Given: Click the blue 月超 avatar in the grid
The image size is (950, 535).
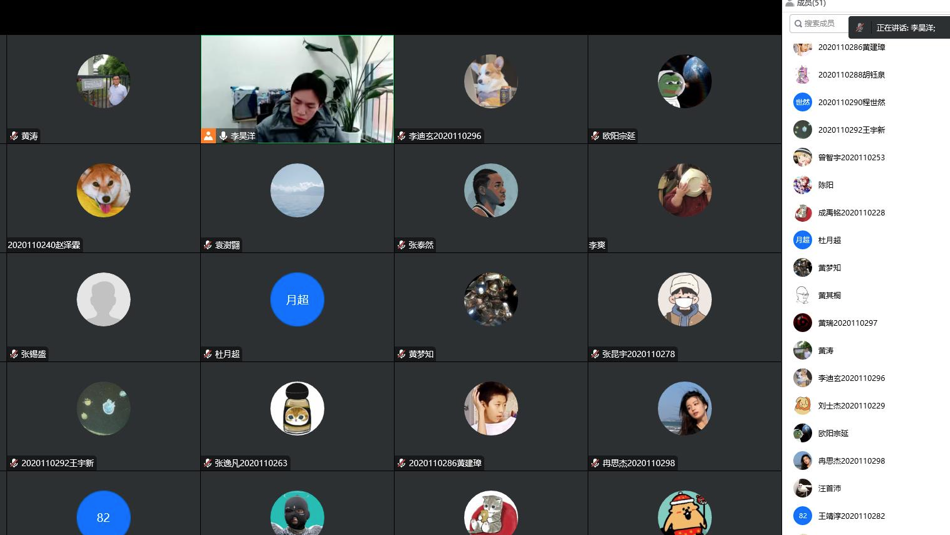Looking at the screenshot, I should tap(297, 299).
